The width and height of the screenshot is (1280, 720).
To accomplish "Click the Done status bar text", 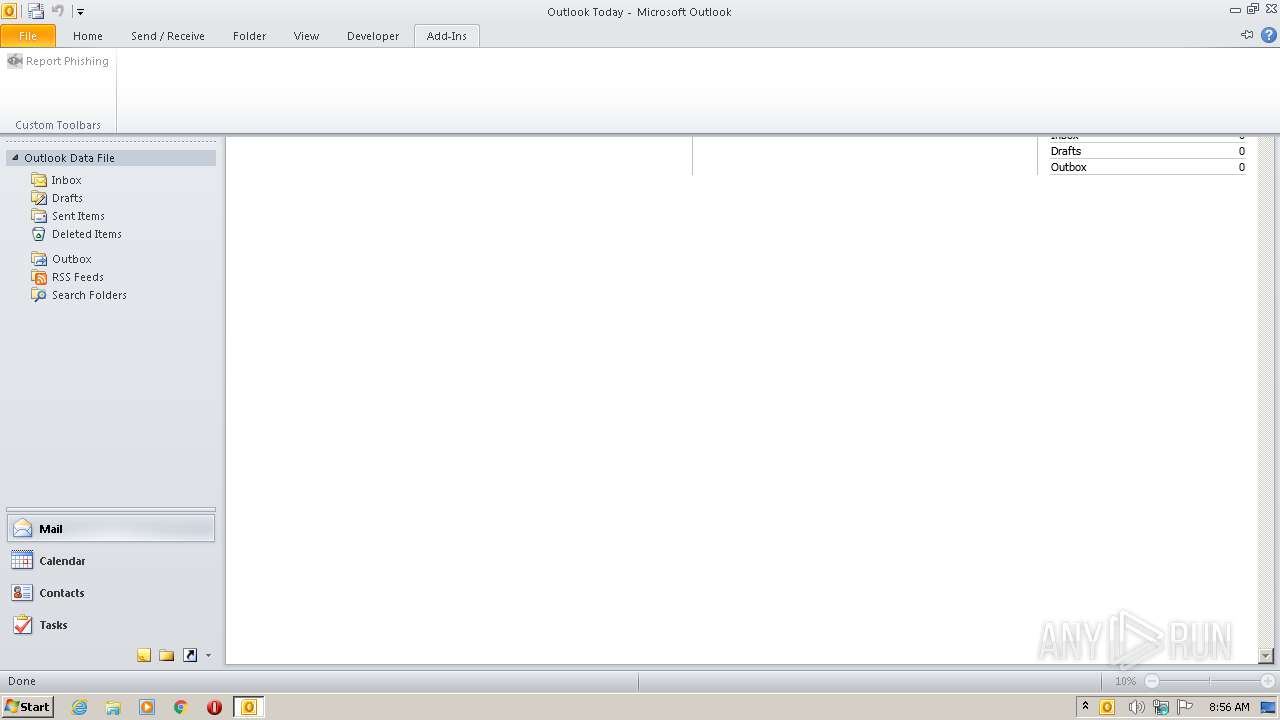I will 22,681.
